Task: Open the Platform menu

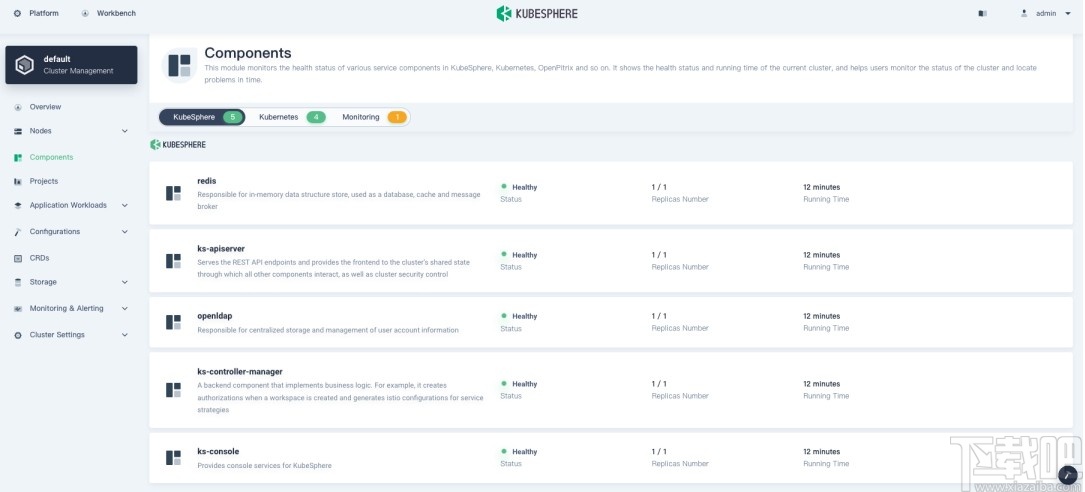Action: [37, 14]
